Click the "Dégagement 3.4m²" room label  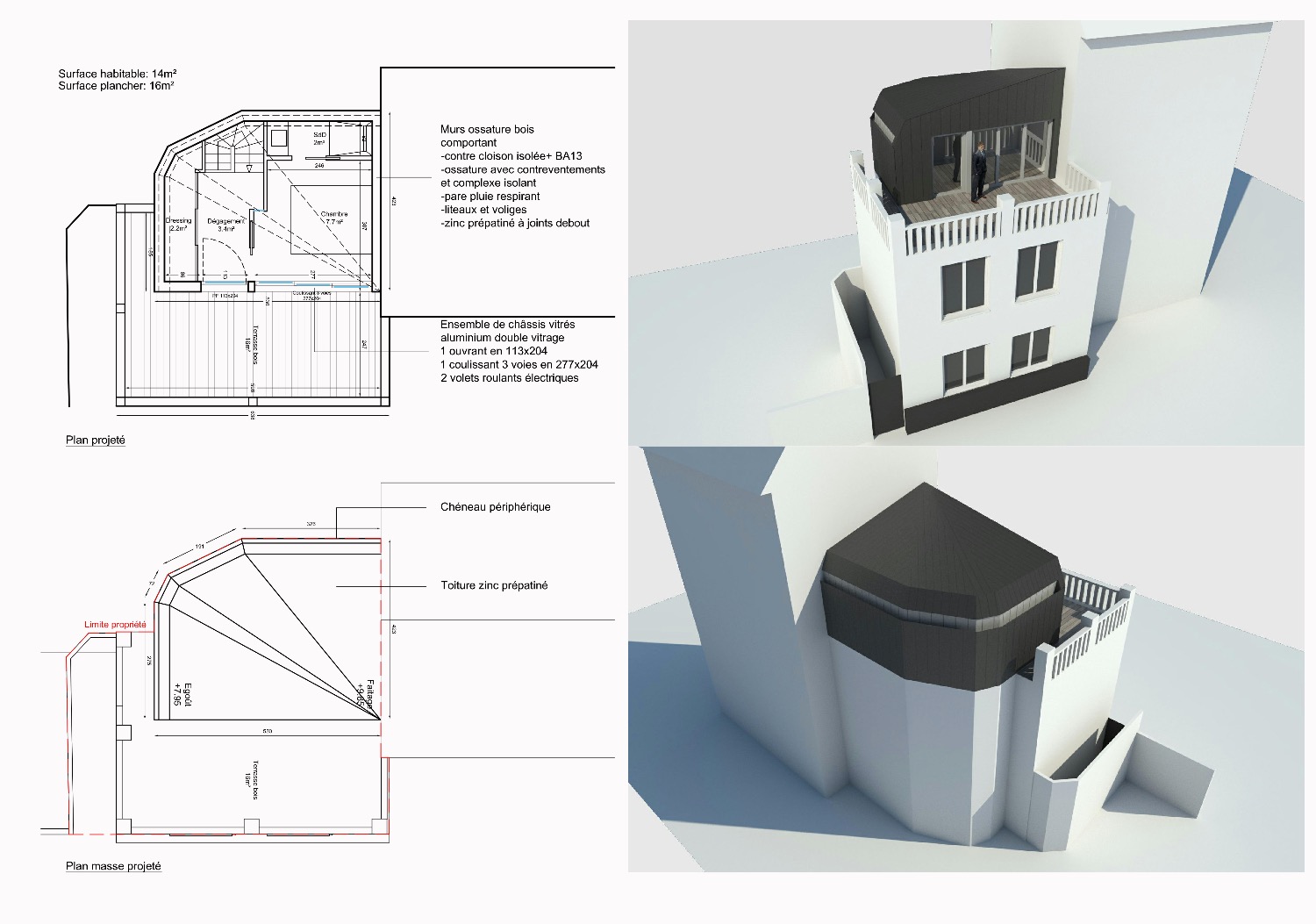click(225, 225)
